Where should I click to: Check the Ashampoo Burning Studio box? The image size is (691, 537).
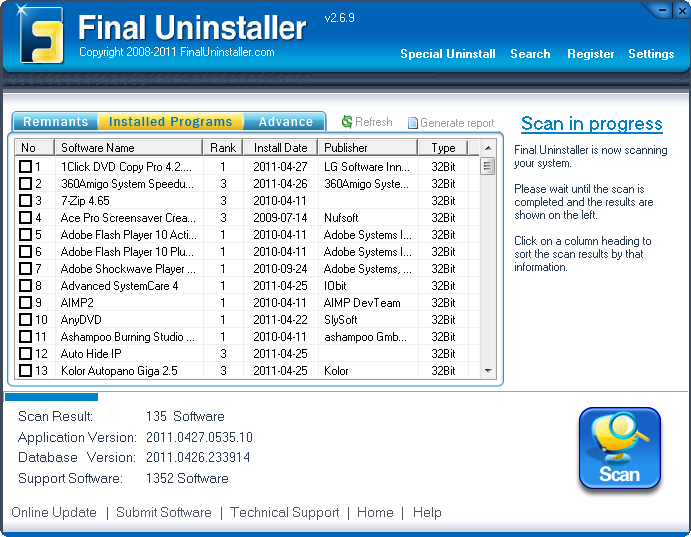(26, 337)
